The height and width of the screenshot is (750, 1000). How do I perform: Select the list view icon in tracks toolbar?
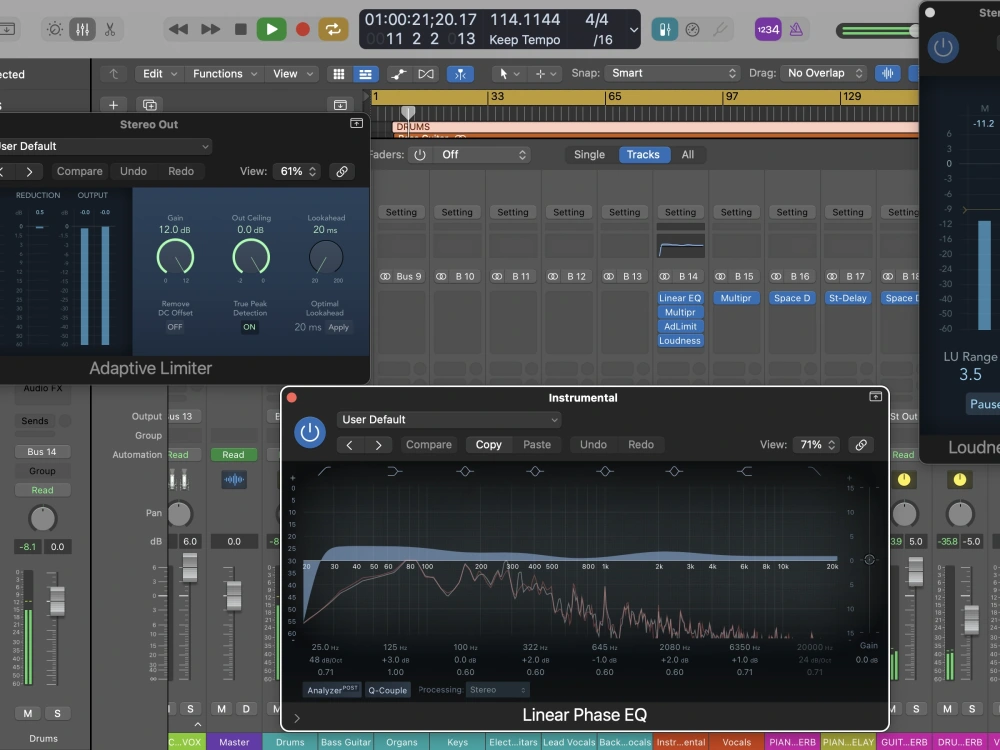[x=365, y=74]
